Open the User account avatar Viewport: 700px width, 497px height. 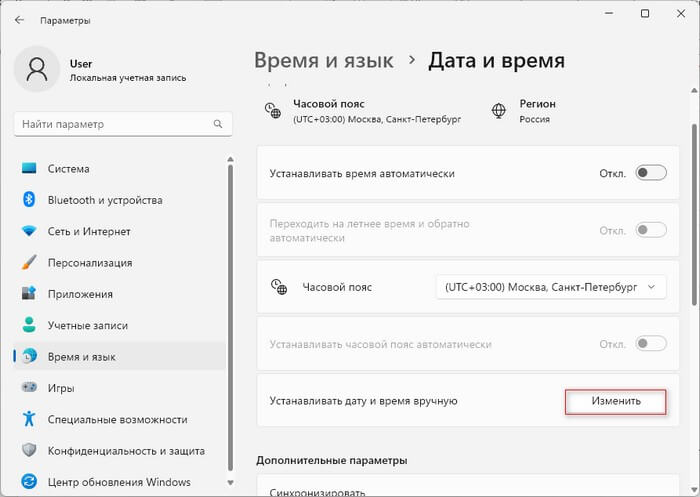(x=37, y=69)
